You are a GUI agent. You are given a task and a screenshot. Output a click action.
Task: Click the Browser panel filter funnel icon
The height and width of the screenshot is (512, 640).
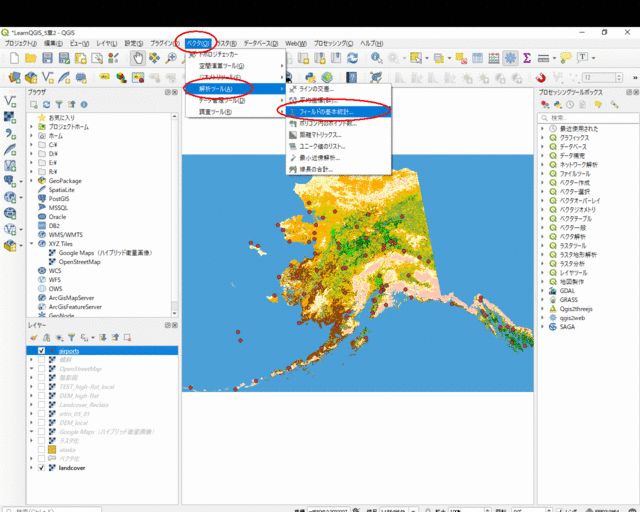[x=59, y=105]
